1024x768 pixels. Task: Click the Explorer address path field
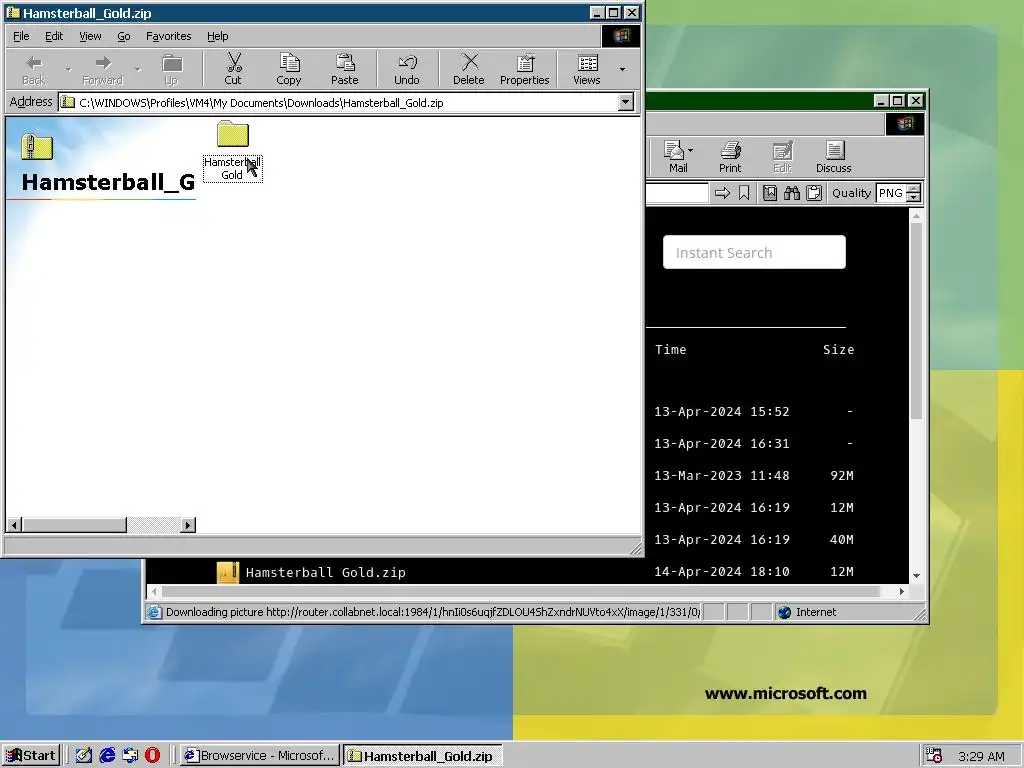pos(338,102)
